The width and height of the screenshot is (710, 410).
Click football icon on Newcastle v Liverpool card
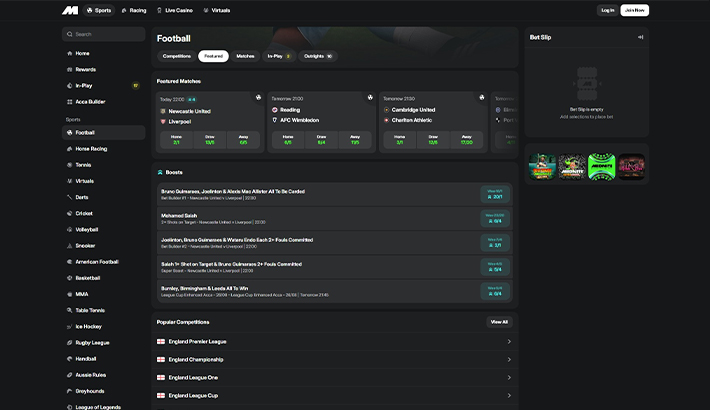(x=258, y=97)
